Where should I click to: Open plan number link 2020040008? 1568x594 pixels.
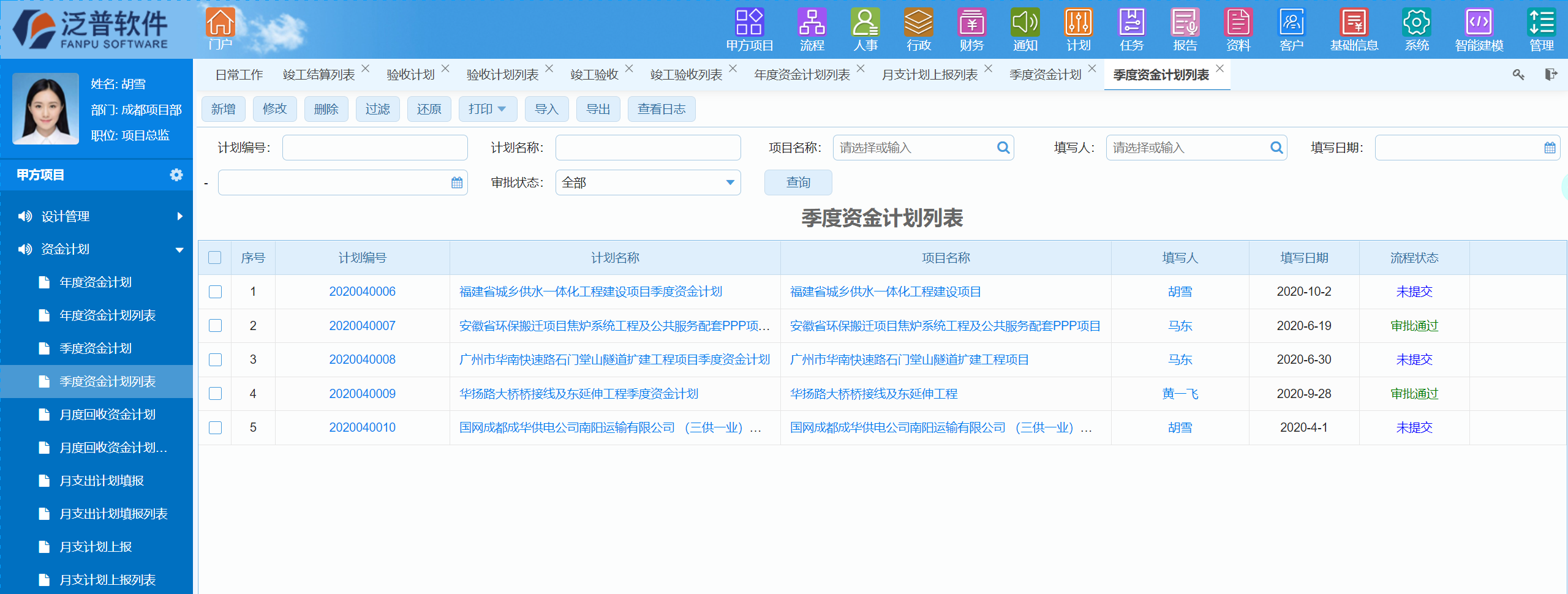tap(362, 360)
